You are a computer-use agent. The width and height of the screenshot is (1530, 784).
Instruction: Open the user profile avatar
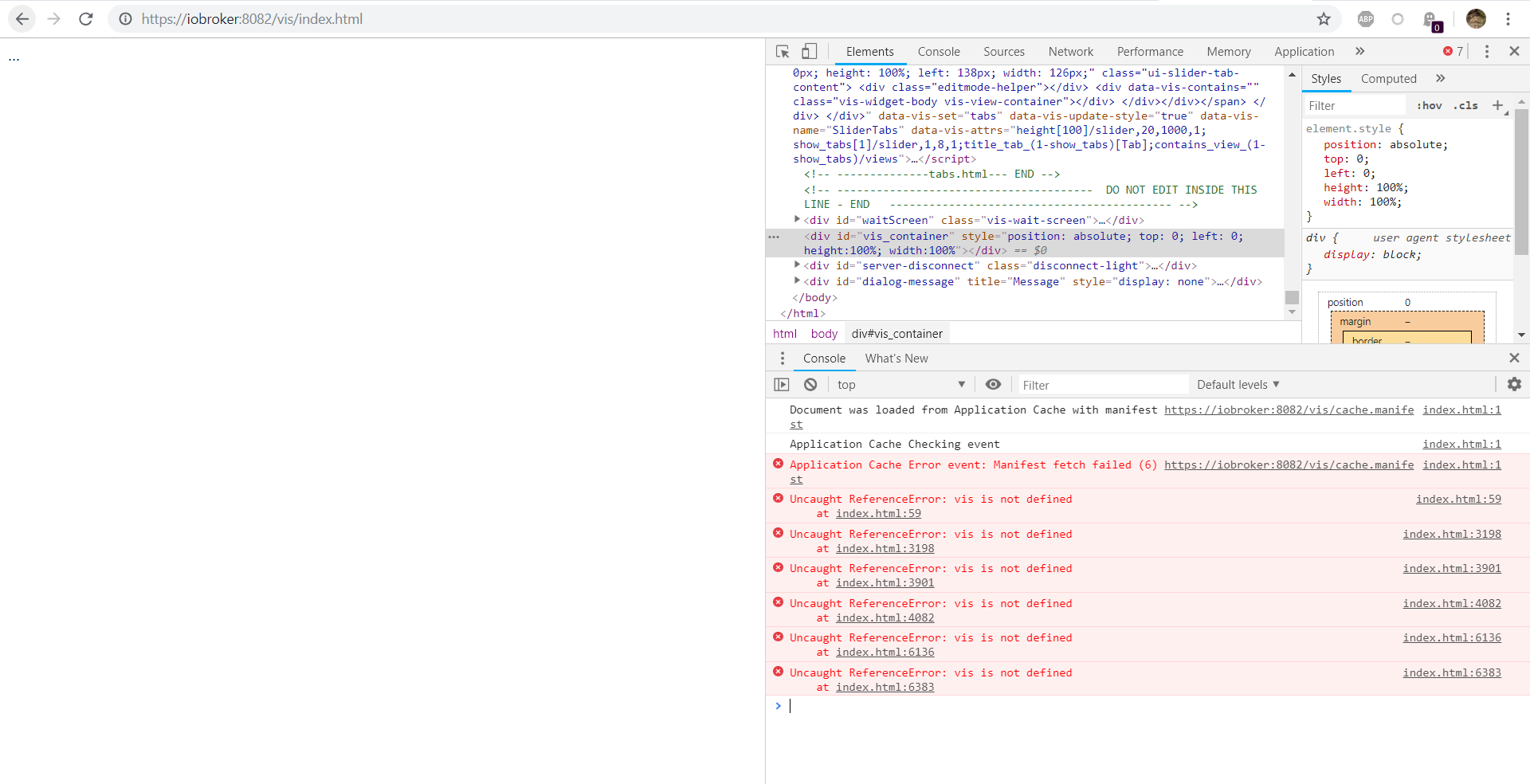(x=1476, y=19)
